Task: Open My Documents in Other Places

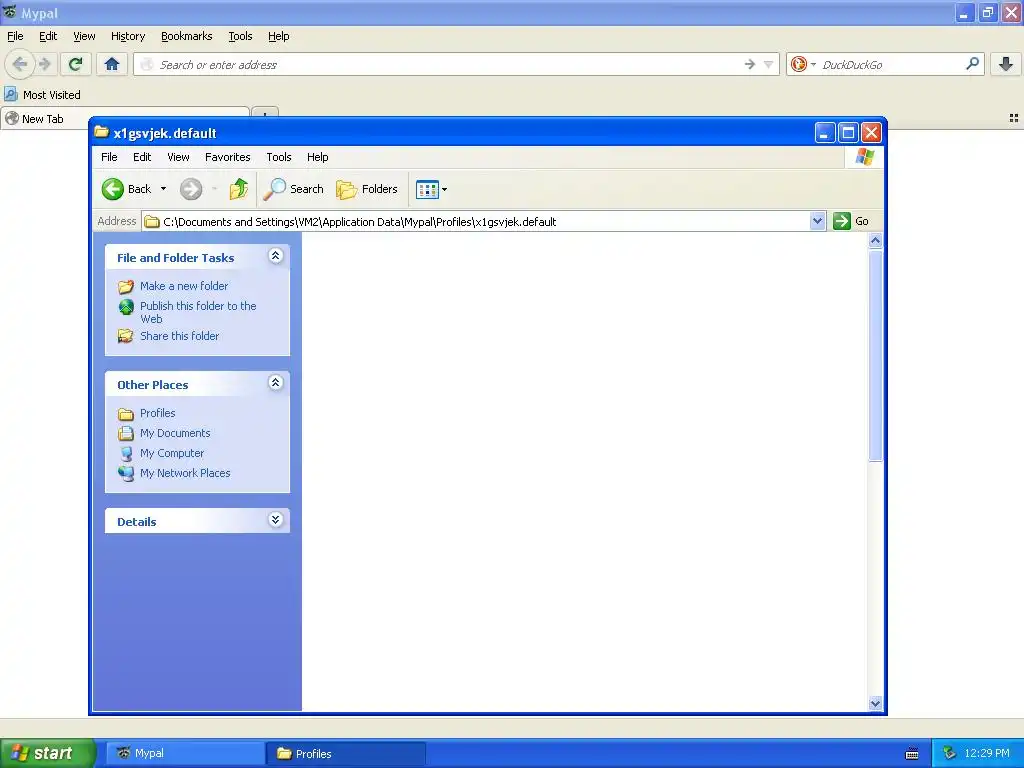Action: (175, 433)
